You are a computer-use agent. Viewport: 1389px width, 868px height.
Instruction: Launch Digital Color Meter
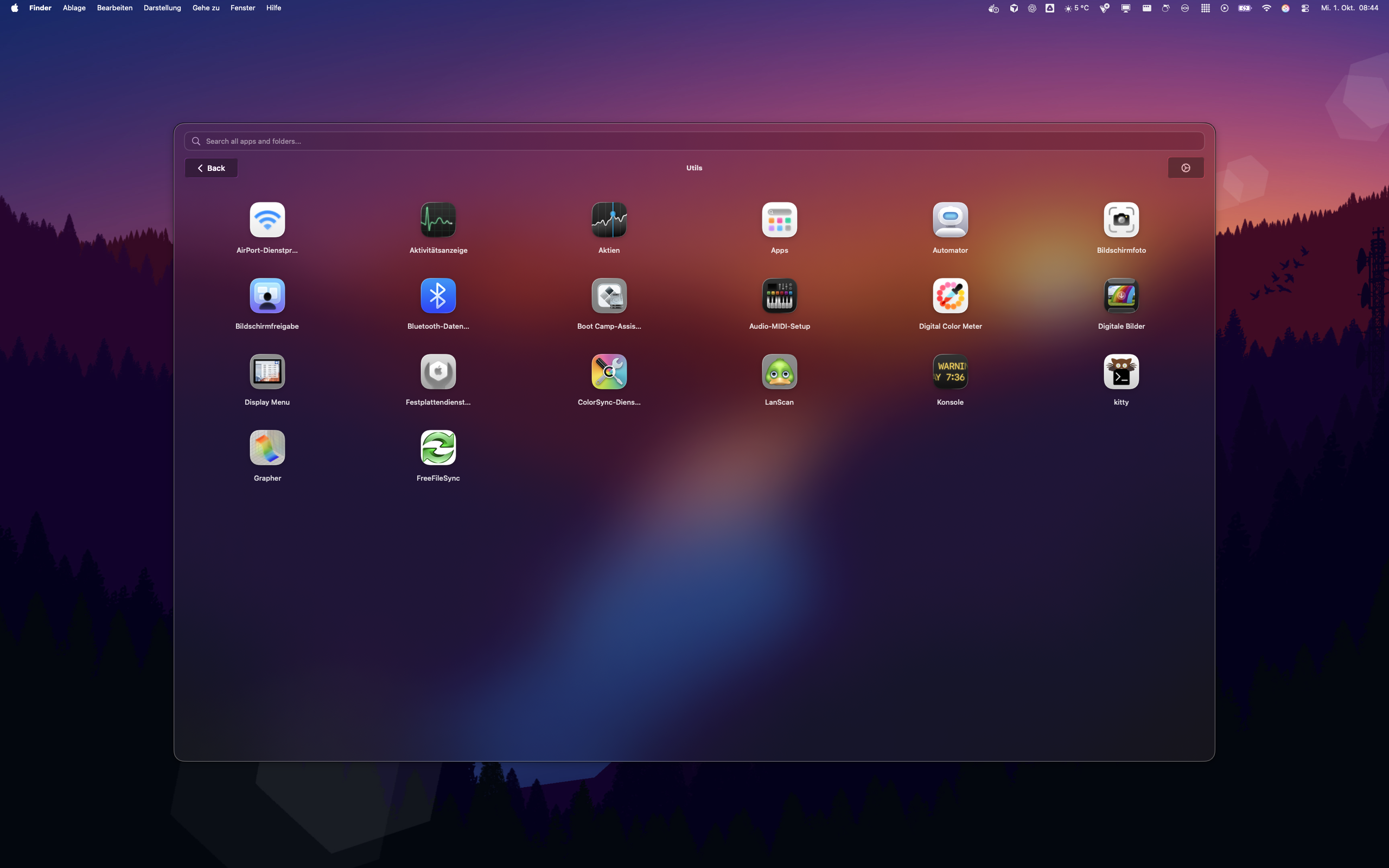coord(950,296)
